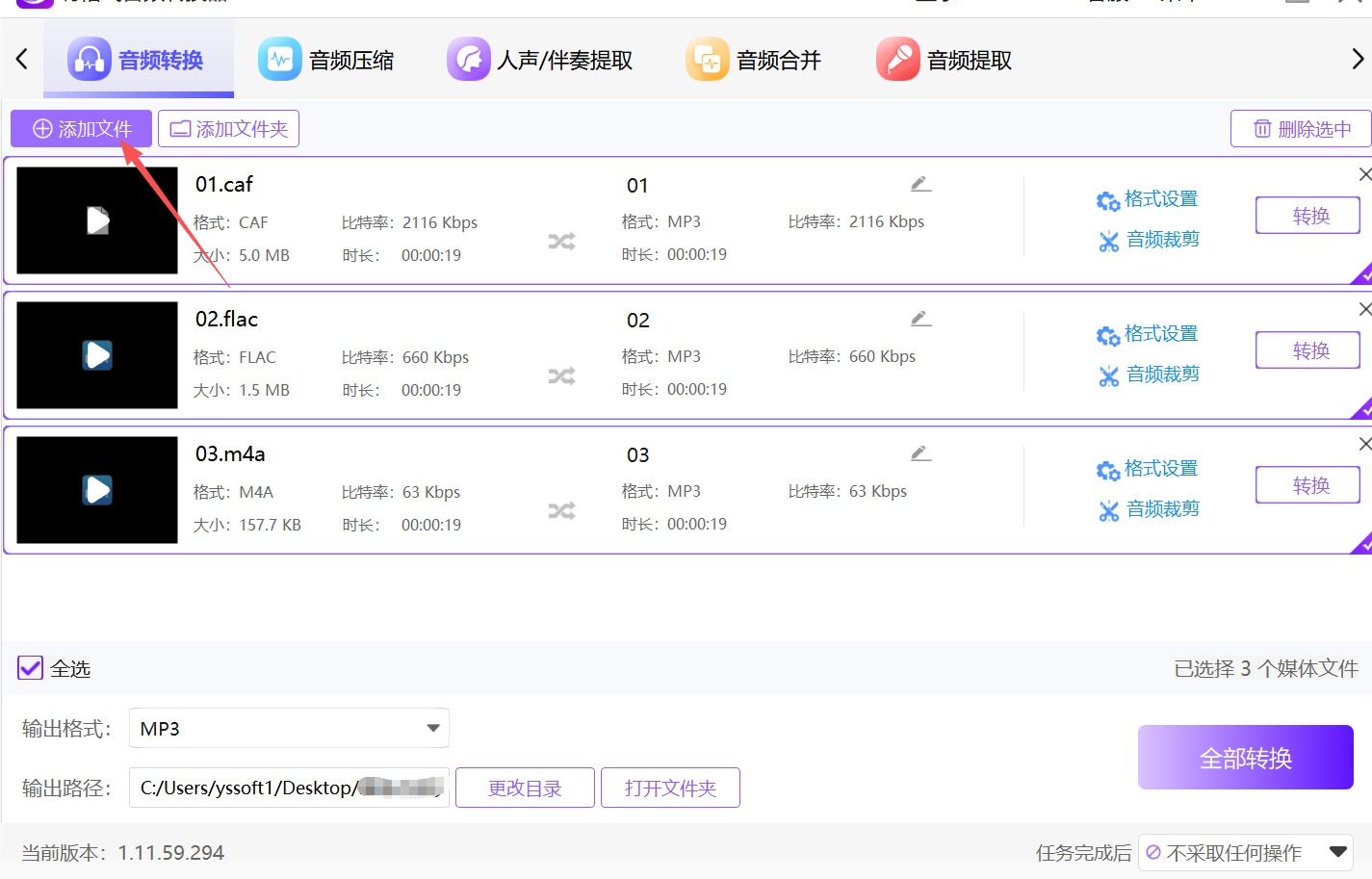Image resolution: width=1372 pixels, height=879 pixels.
Task: Open 音频裁剪 scissors for 01.caf
Action: coord(1150,240)
